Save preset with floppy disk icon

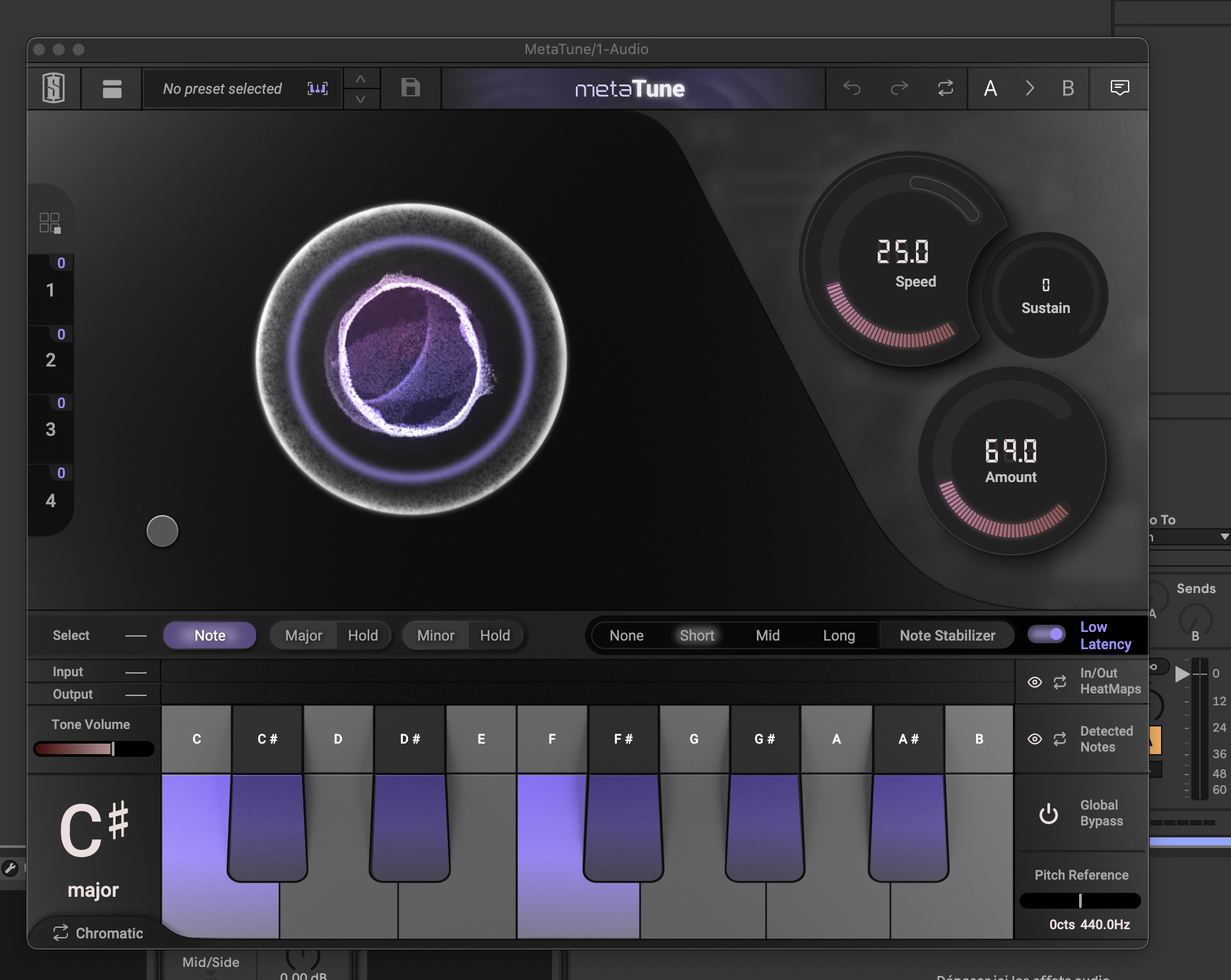coord(411,88)
